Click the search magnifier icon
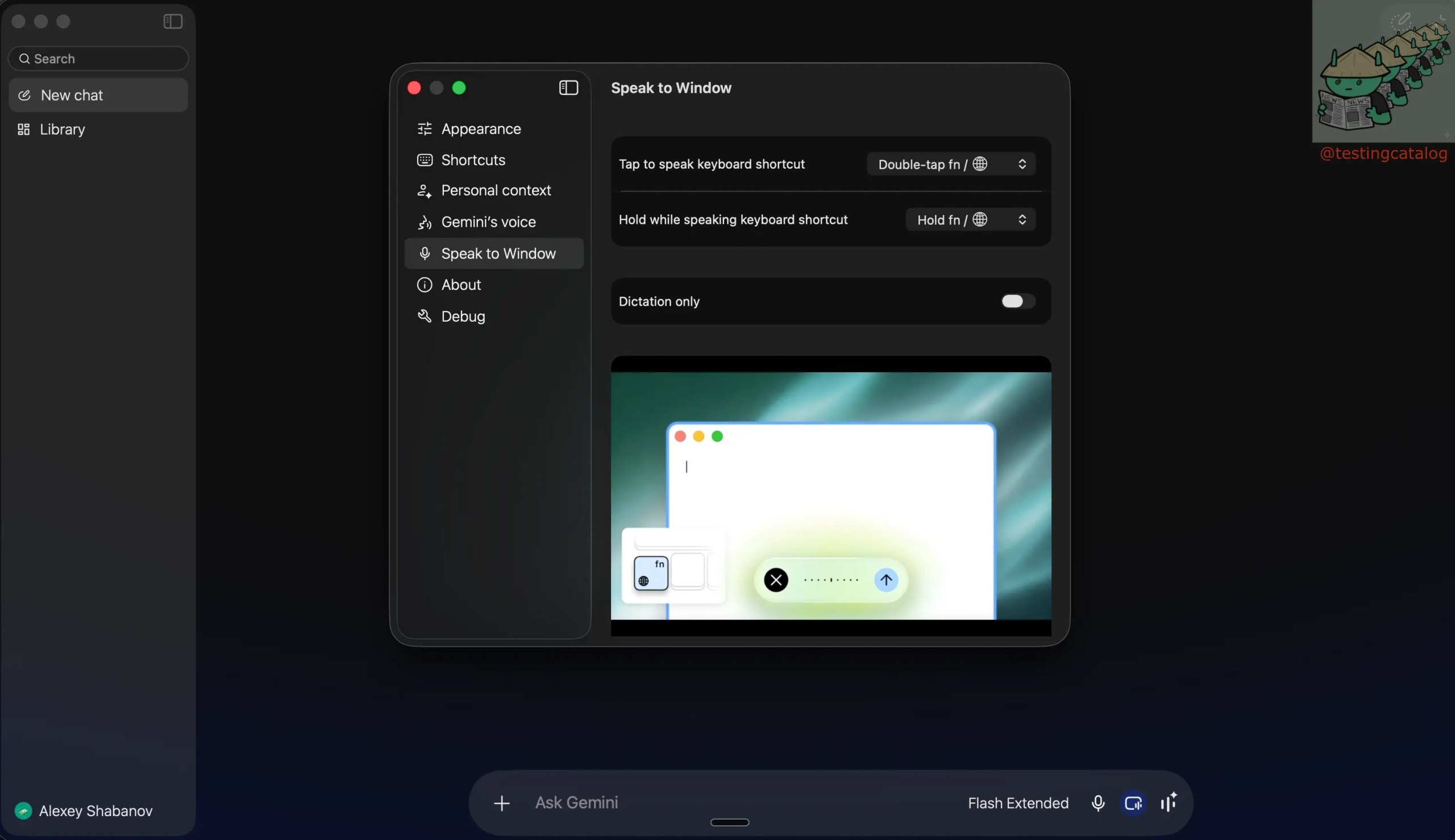The width and height of the screenshot is (1455, 840). [24, 59]
